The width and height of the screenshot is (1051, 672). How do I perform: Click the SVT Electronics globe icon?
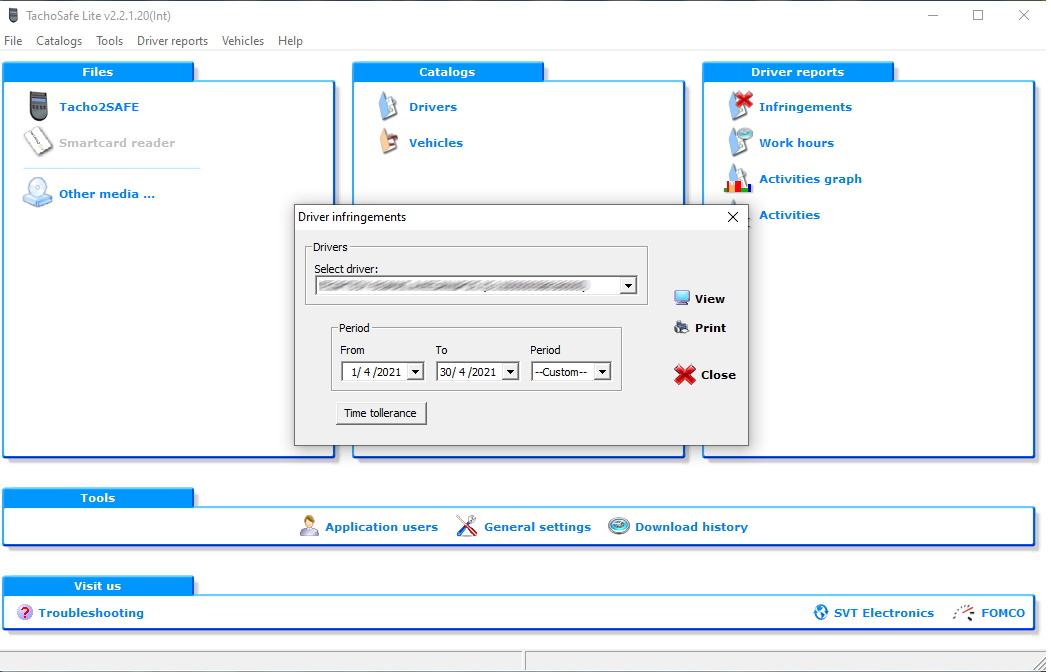pos(821,612)
